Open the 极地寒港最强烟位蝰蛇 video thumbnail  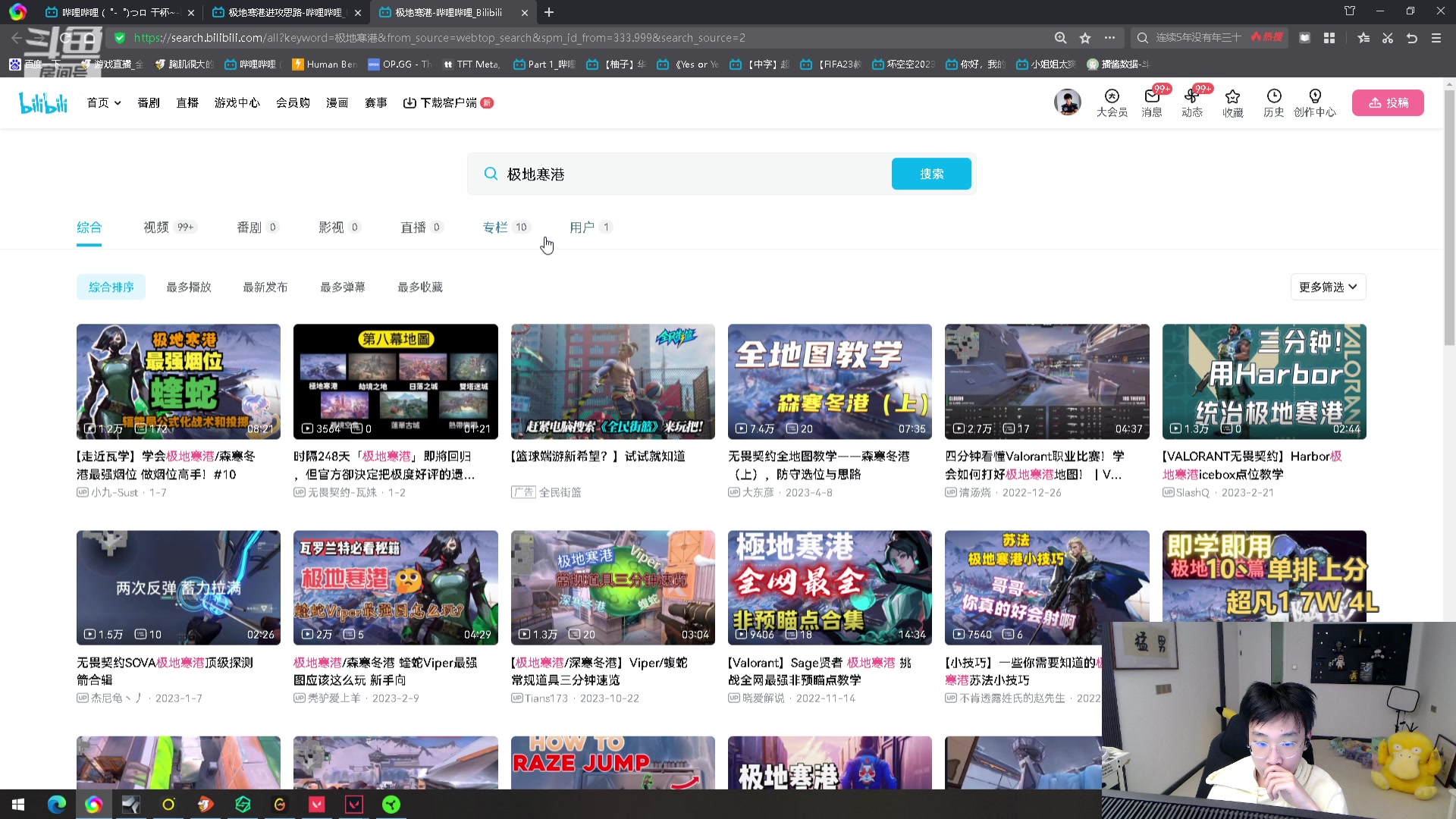[x=178, y=381]
